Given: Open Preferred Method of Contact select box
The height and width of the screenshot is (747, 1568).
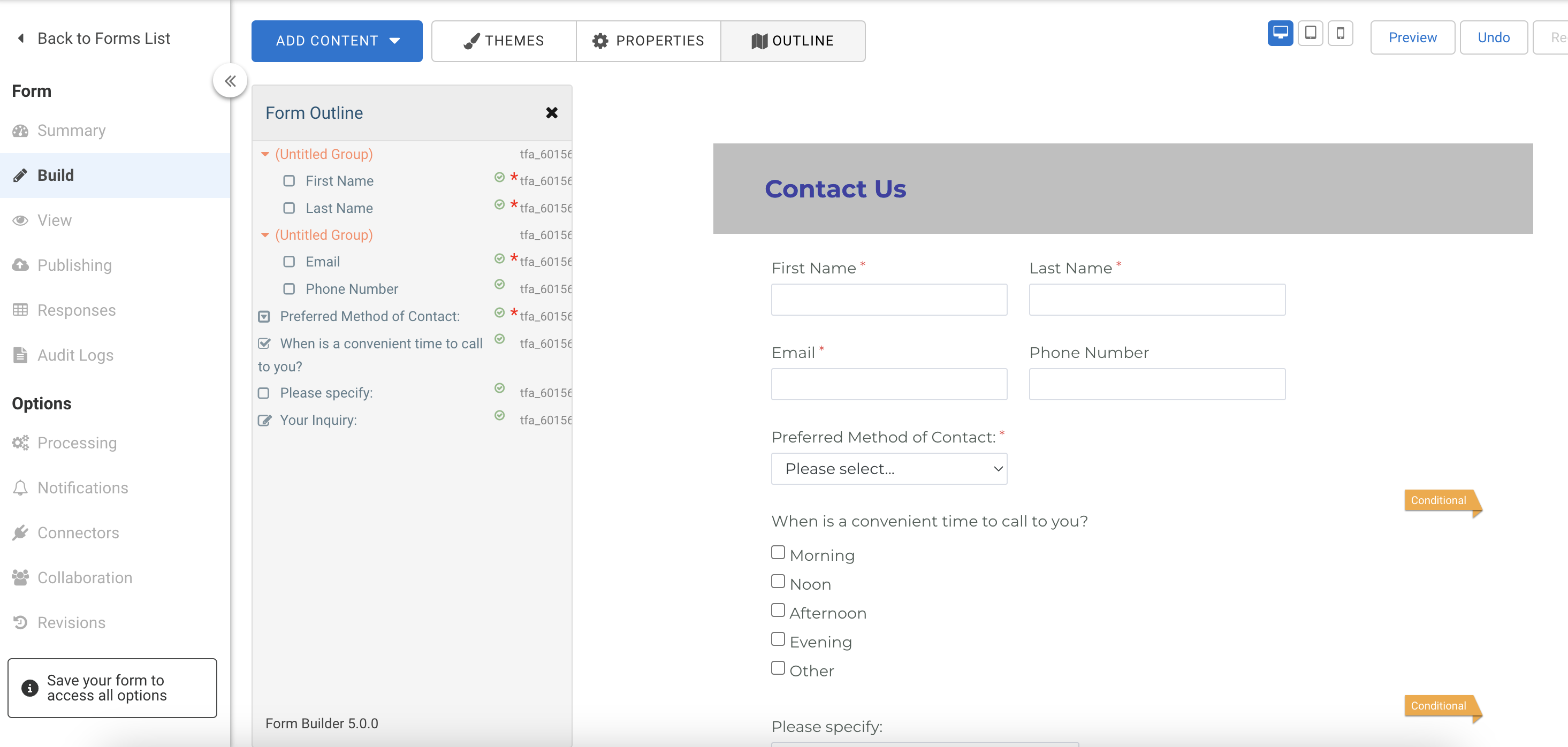Looking at the screenshot, I should point(888,469).
